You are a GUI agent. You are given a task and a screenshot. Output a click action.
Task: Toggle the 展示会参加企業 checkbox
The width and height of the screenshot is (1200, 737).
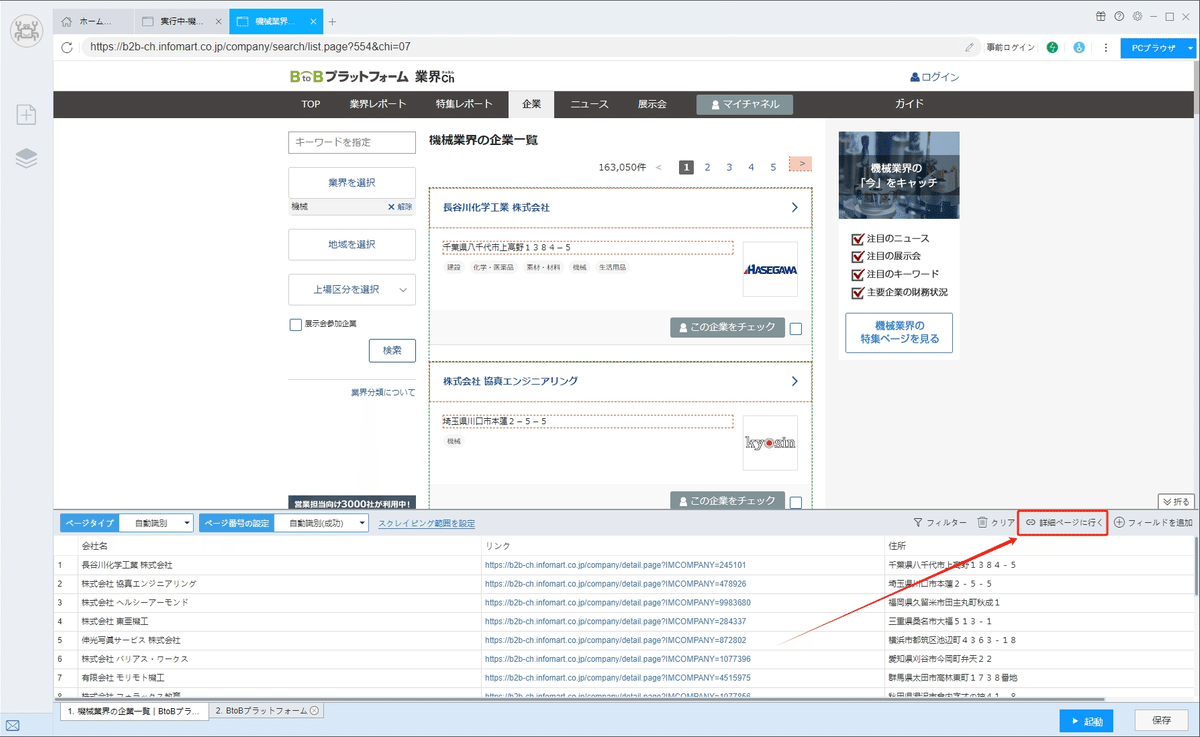pyautogui.click(x=295, y=324)
